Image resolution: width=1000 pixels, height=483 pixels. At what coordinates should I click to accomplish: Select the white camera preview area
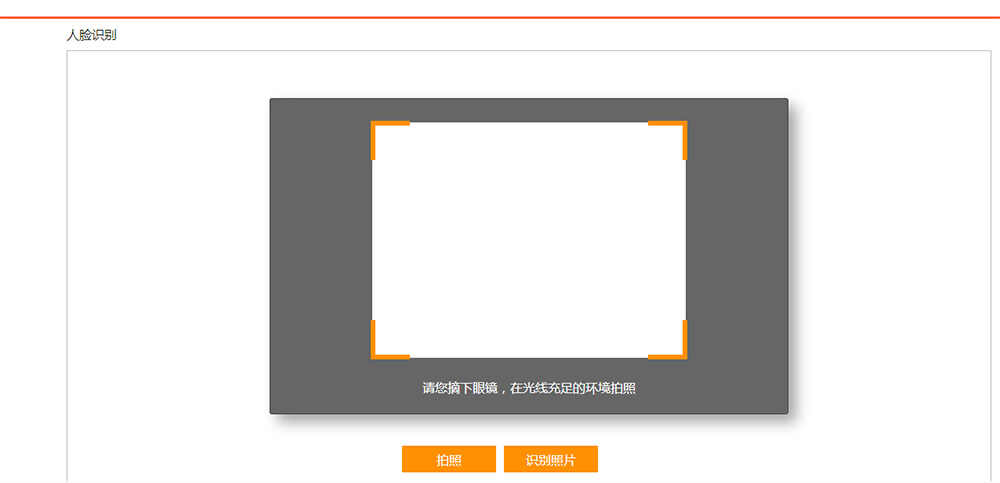click(x=529, y=240)
